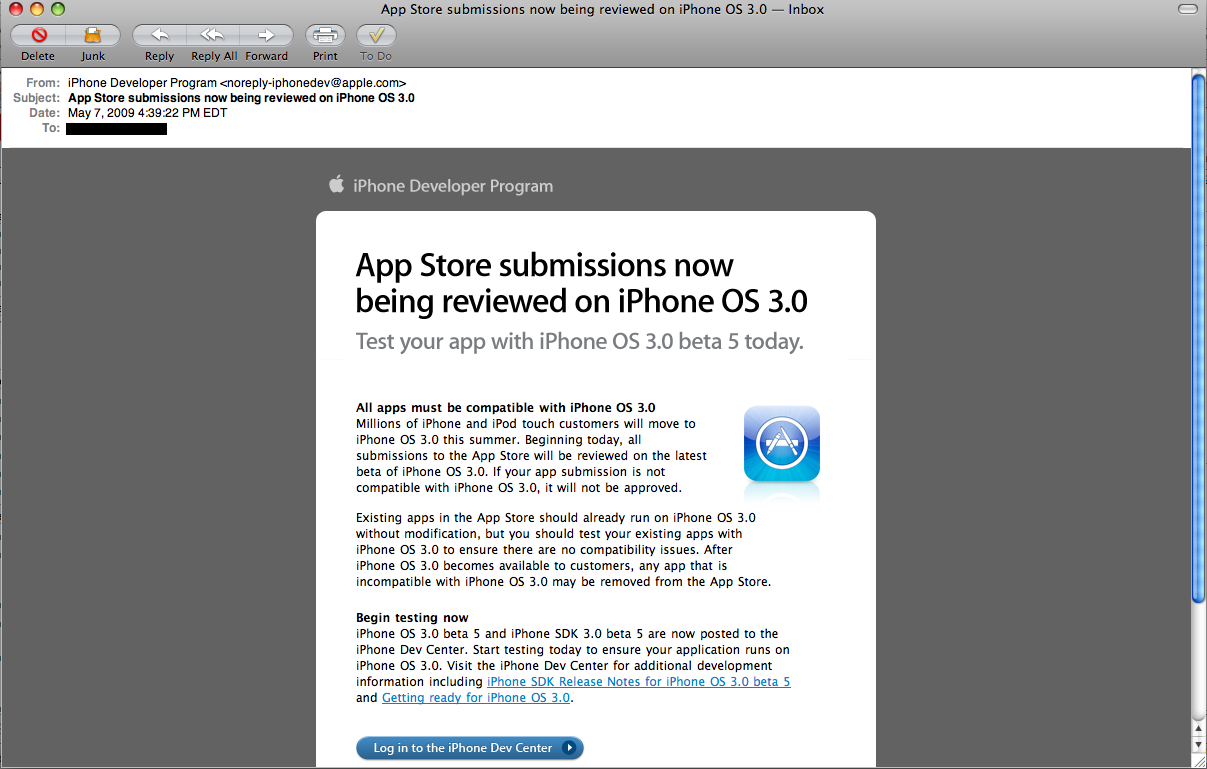
Task: Open iPhone SDK Release Notes link
Action: click(638, 681)
